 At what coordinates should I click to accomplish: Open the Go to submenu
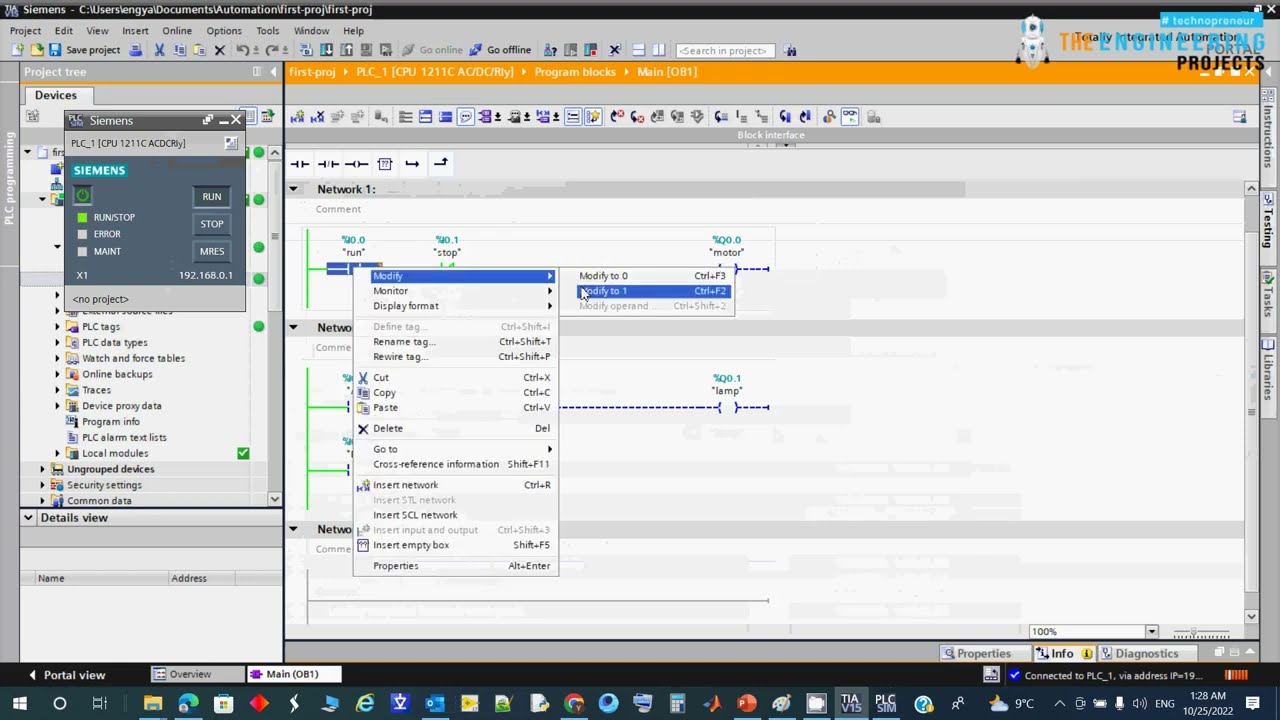(455, 449)
